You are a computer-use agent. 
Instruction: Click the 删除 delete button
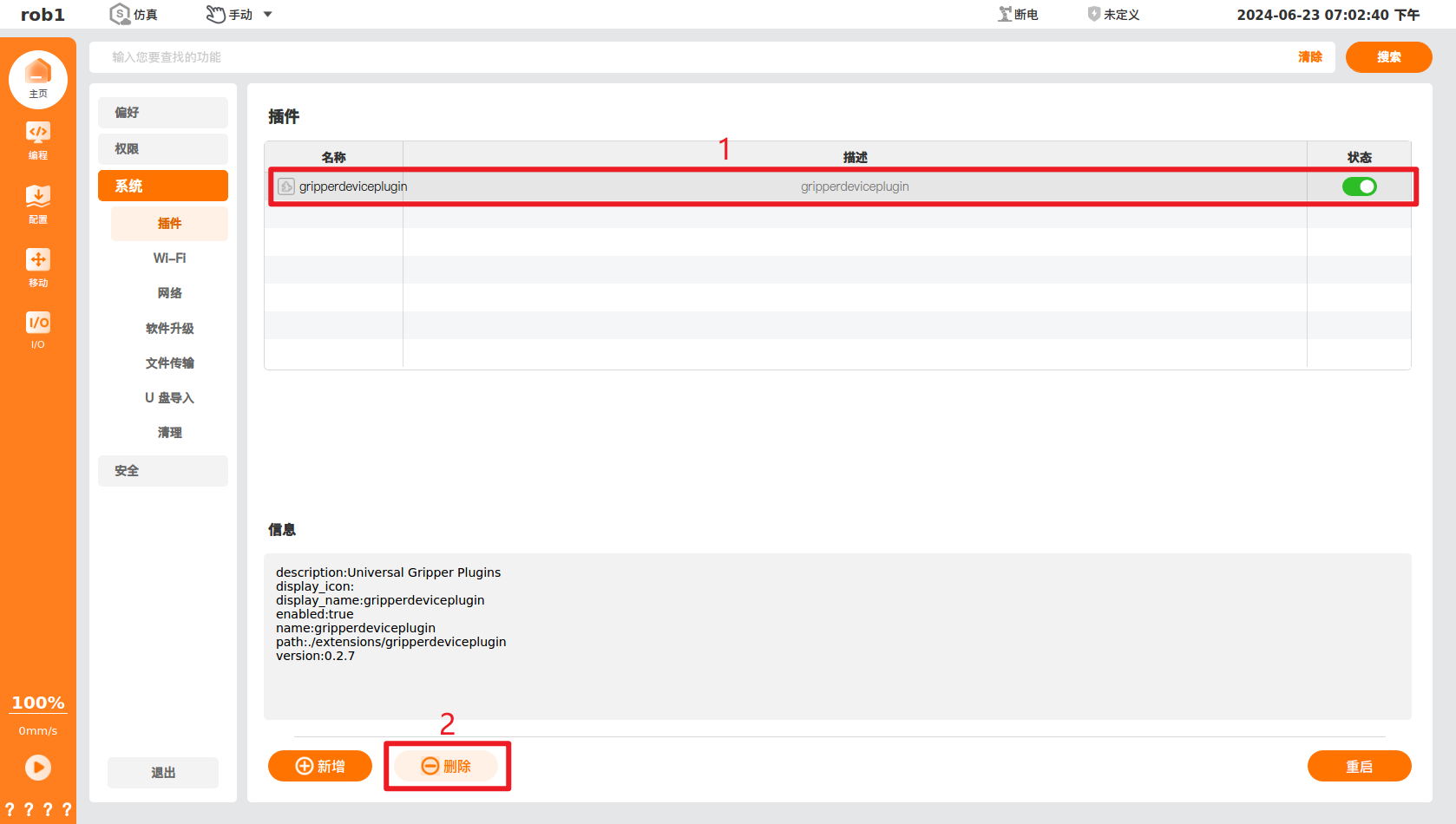click(x=447, y=766)
